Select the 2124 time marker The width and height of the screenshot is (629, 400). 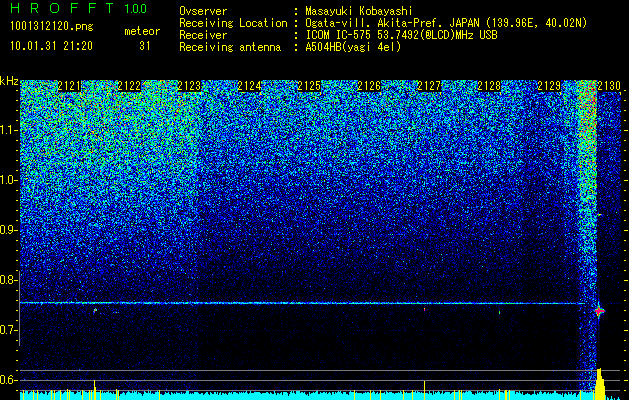coord(249,86)
